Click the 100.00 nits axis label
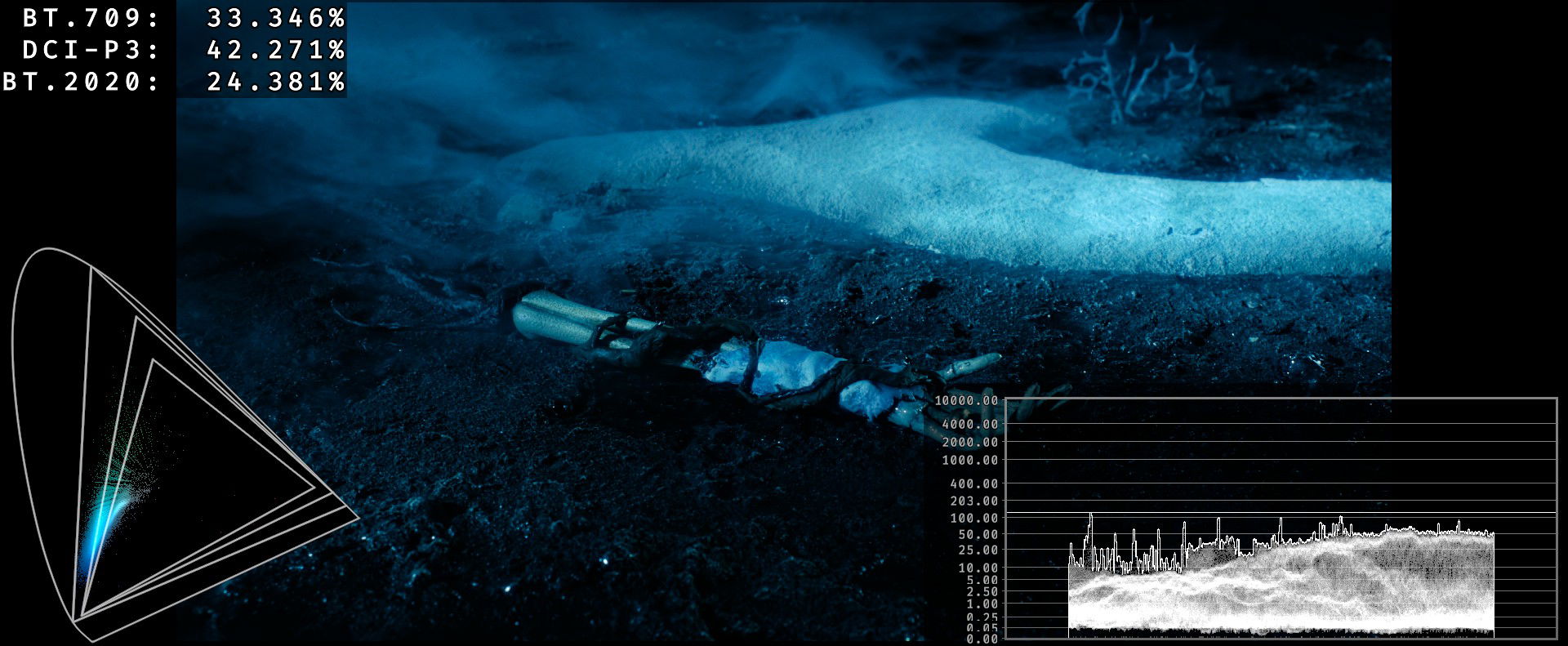This screenshot has width=1568, height=646. [x=973, y=518]
